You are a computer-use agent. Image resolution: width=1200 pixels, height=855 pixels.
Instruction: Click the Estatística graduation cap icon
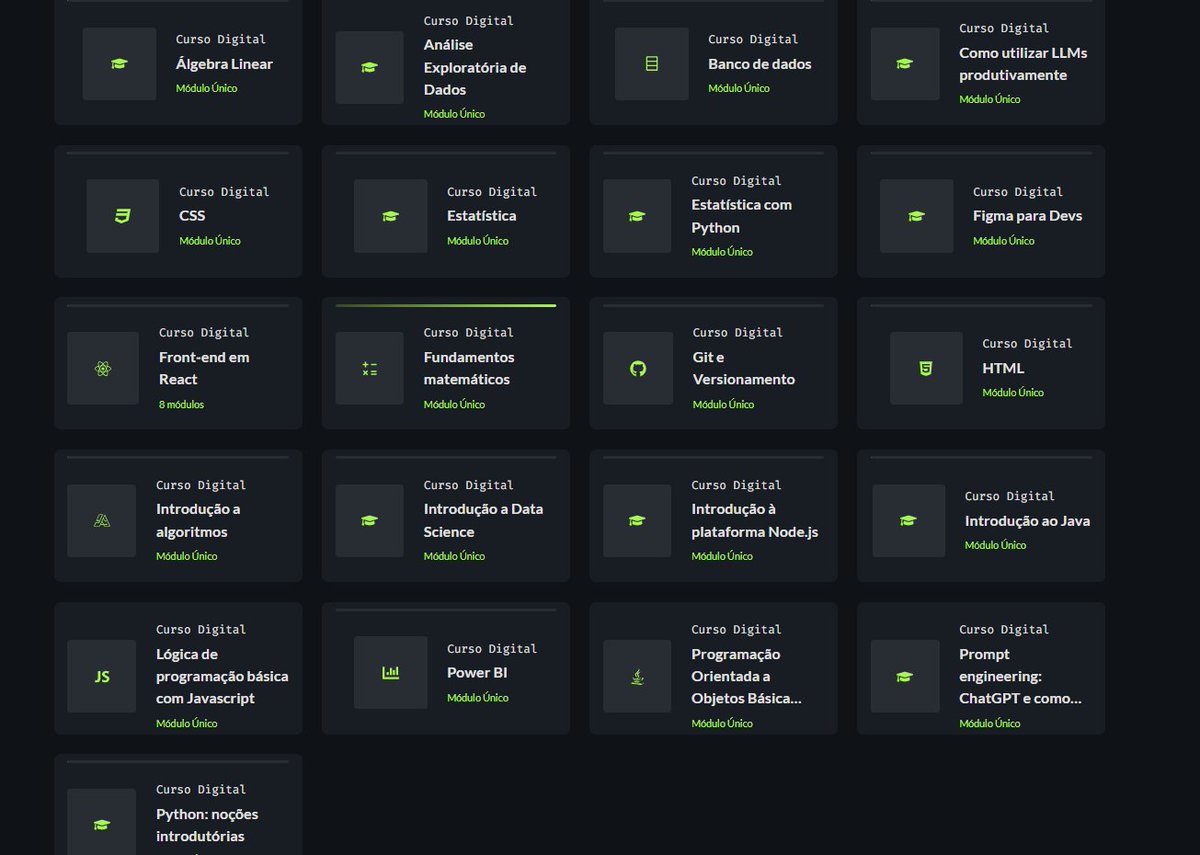390,216
